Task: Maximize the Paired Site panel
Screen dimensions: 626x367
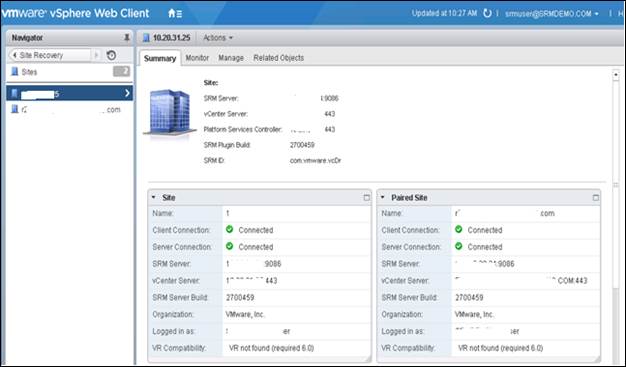Action: 596,197
